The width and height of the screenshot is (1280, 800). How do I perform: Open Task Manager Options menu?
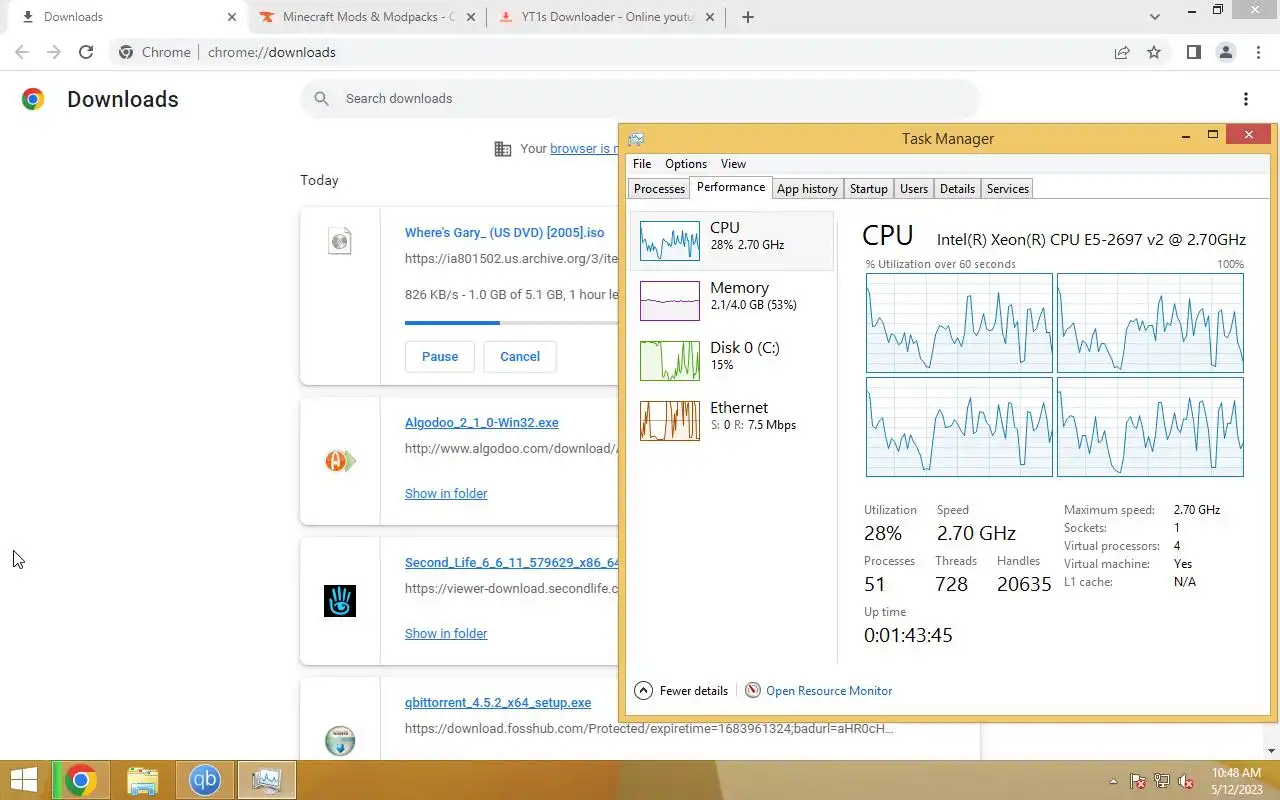686,164
